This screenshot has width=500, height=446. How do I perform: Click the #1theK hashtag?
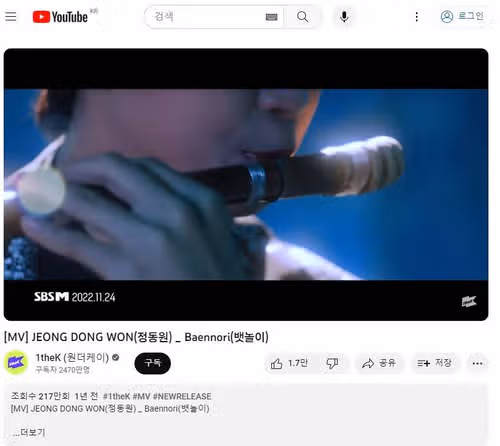click(116, 396)
